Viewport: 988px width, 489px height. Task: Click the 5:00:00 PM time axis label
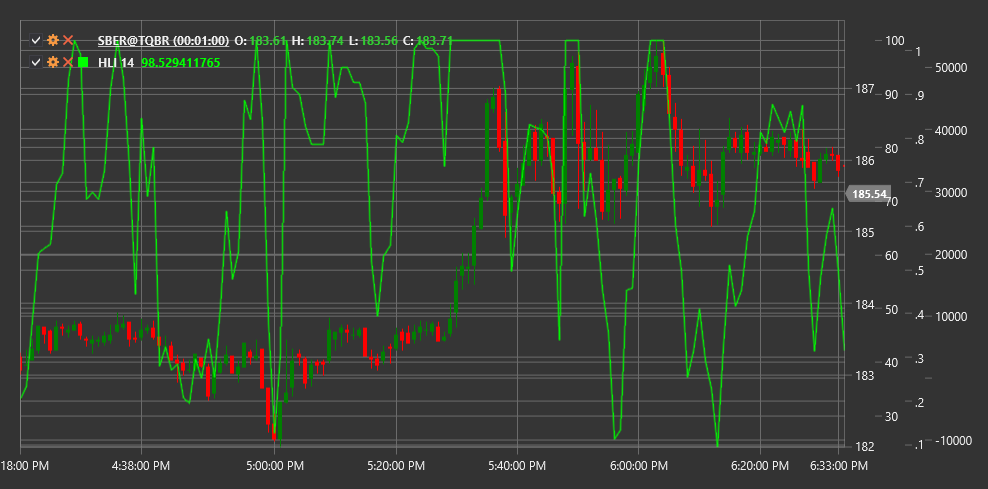pyautogui.click(x=275, y=466)
